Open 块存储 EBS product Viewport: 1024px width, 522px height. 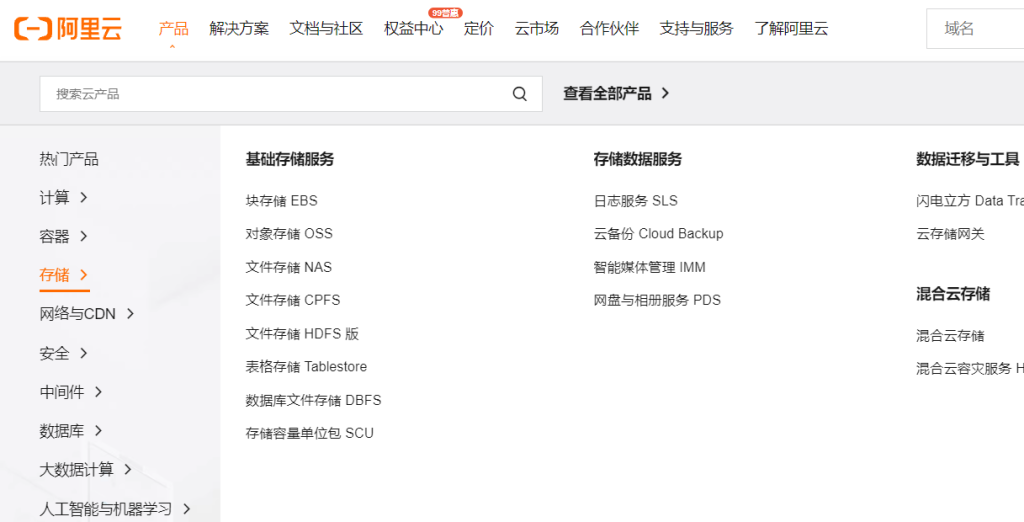(x=281, y=201)
